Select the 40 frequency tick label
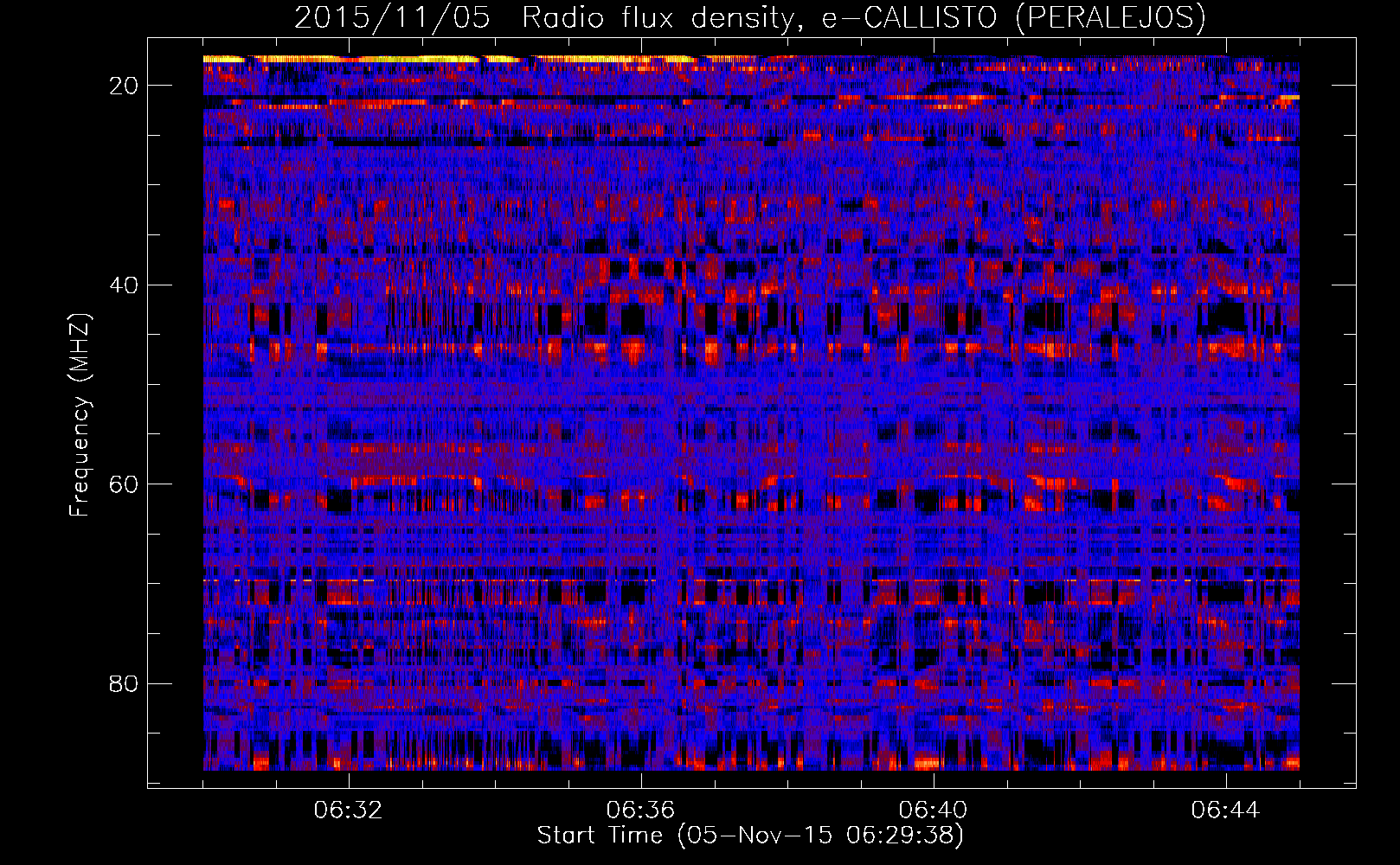This screenshot has width=1400, height=865. pos(124,285)
